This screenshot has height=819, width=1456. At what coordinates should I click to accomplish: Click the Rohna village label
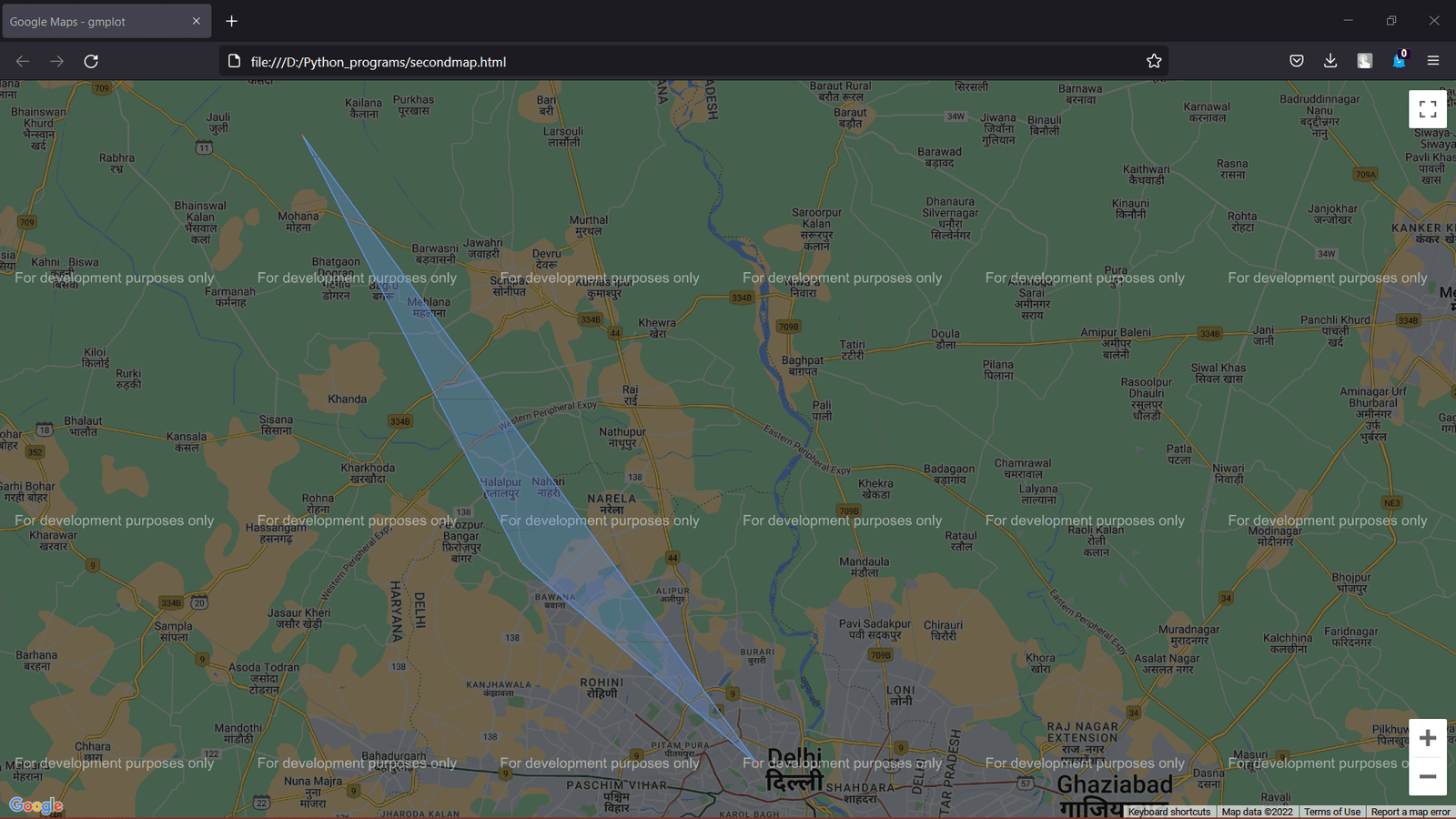tap(318, 503)
